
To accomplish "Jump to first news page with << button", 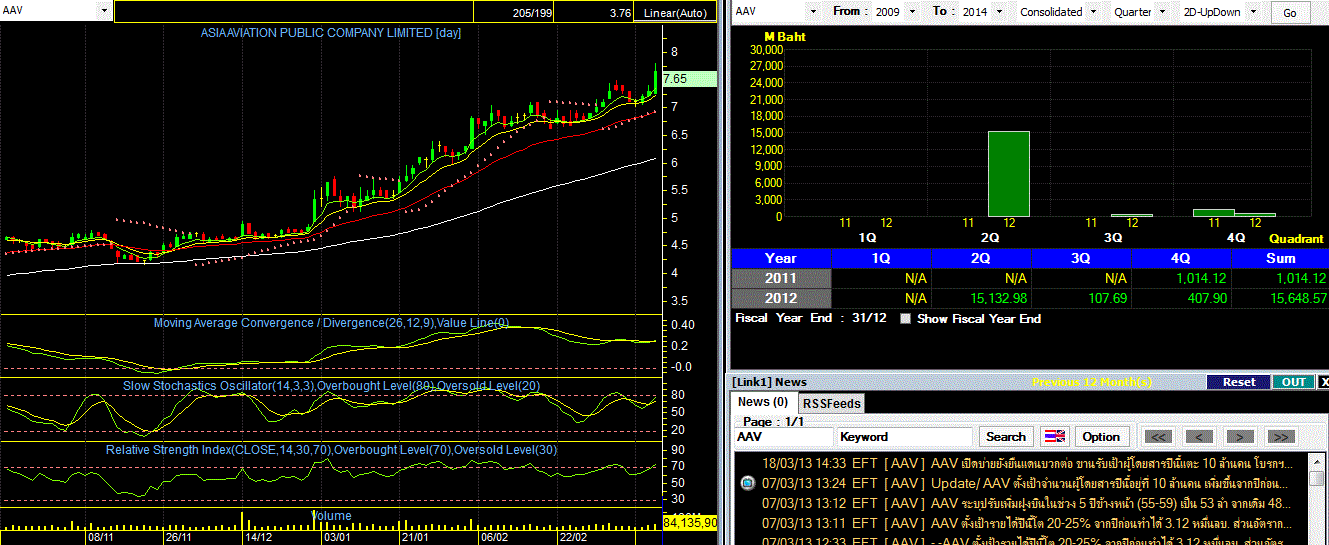I will pyautogui.click(x=1157, y=436).
